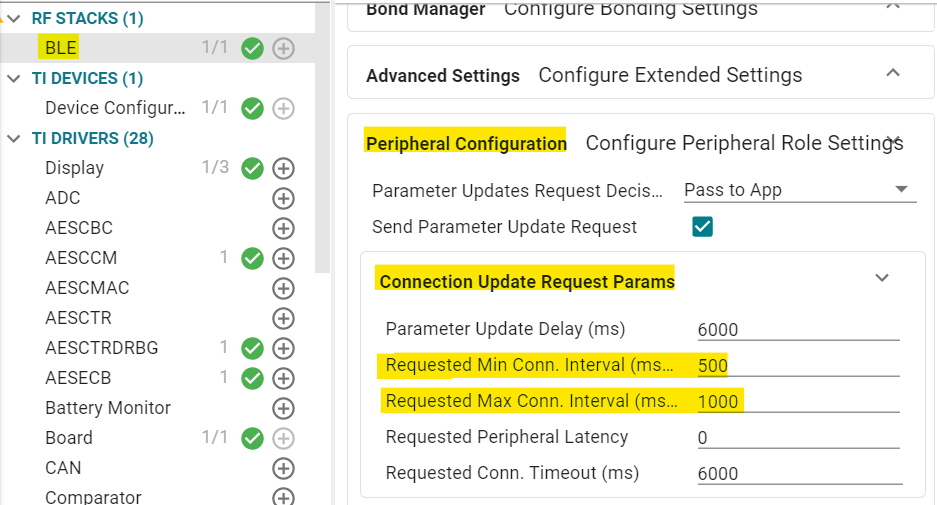Click the Parameter Update Delay field
The height and width of the screenshot is (505, 937).
[798, 329]
